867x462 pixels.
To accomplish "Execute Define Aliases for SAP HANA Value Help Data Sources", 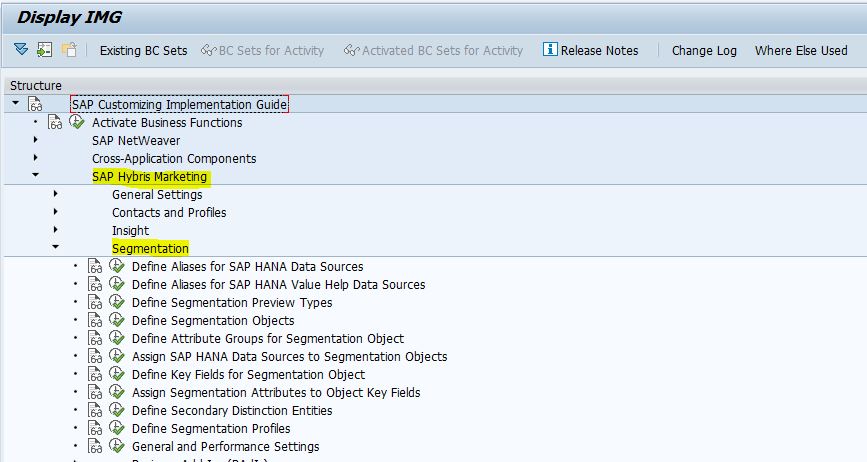I will (117, 284).
